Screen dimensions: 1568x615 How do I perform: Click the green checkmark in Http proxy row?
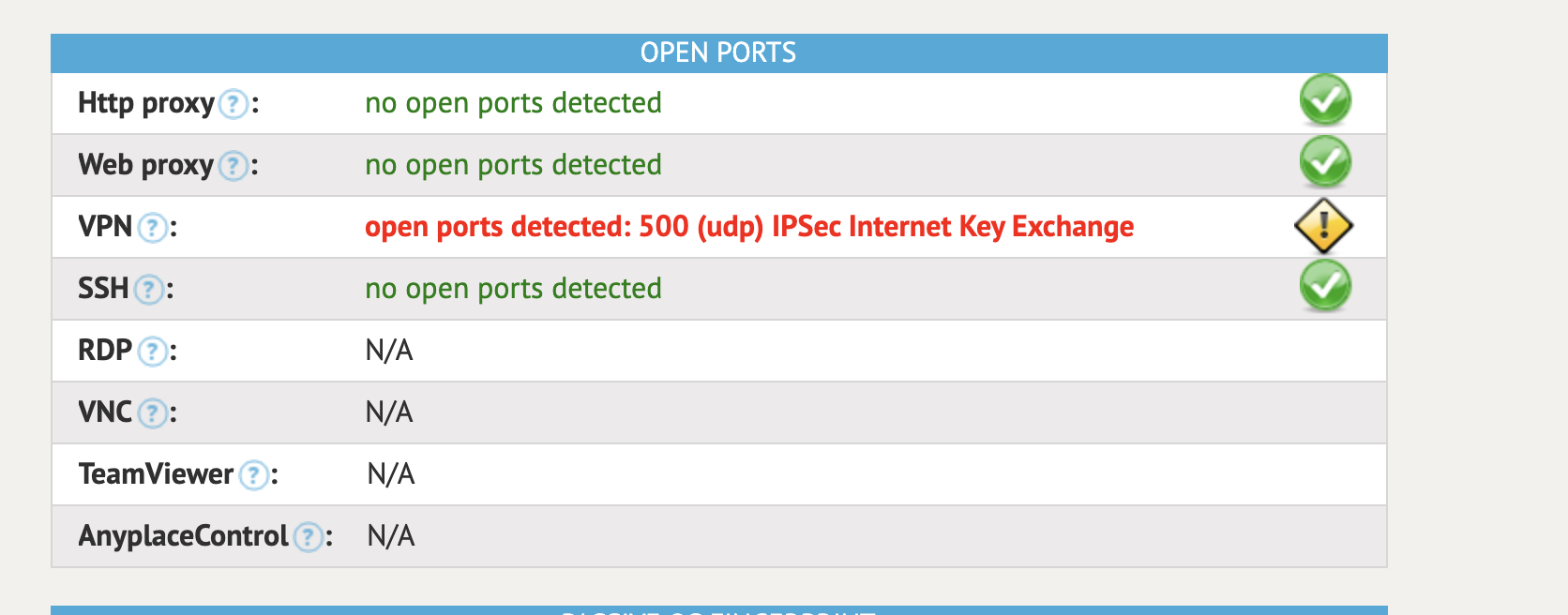point(1325,100)
